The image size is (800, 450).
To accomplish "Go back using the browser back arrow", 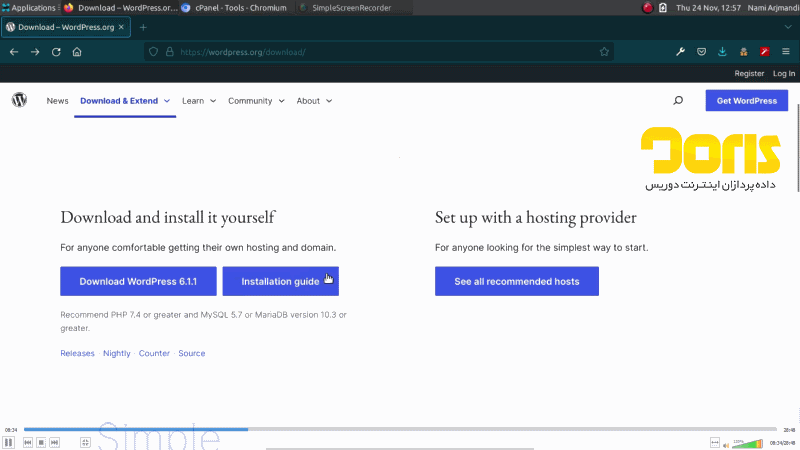I will coord(14,52).
